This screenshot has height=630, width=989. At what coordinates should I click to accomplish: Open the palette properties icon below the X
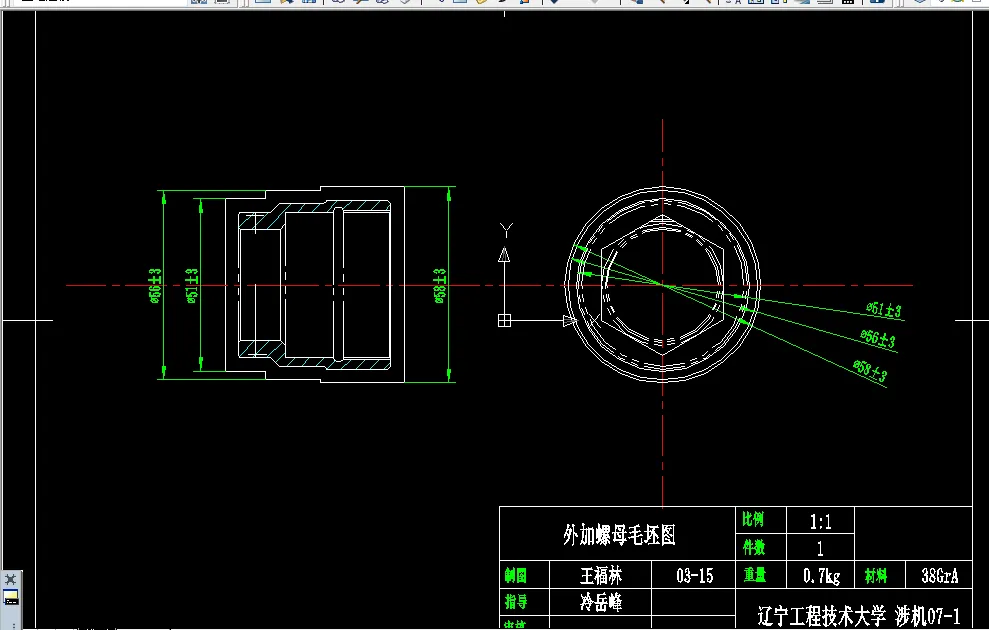pyautogui.click(x=11, y=597)
